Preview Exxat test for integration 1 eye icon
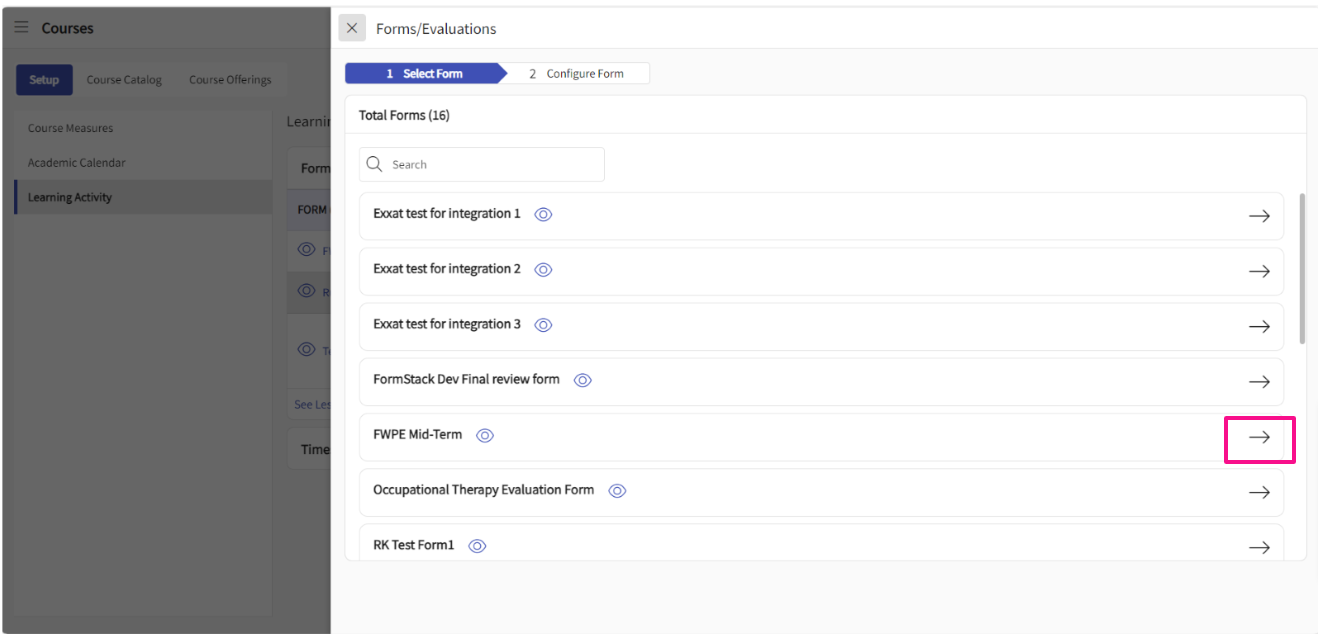This screenshot has width=1318, height=634. 543,214
